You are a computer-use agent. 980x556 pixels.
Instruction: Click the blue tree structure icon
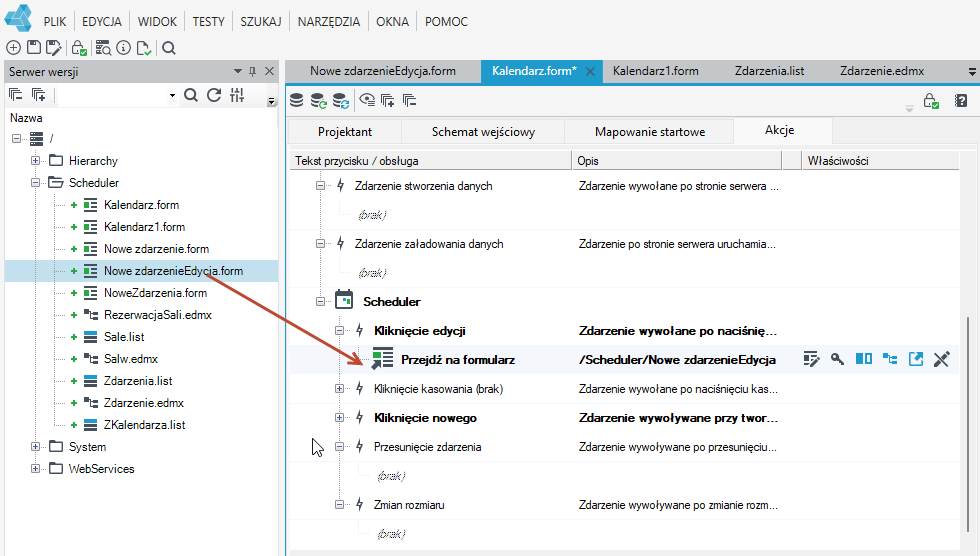pos(890,359)
